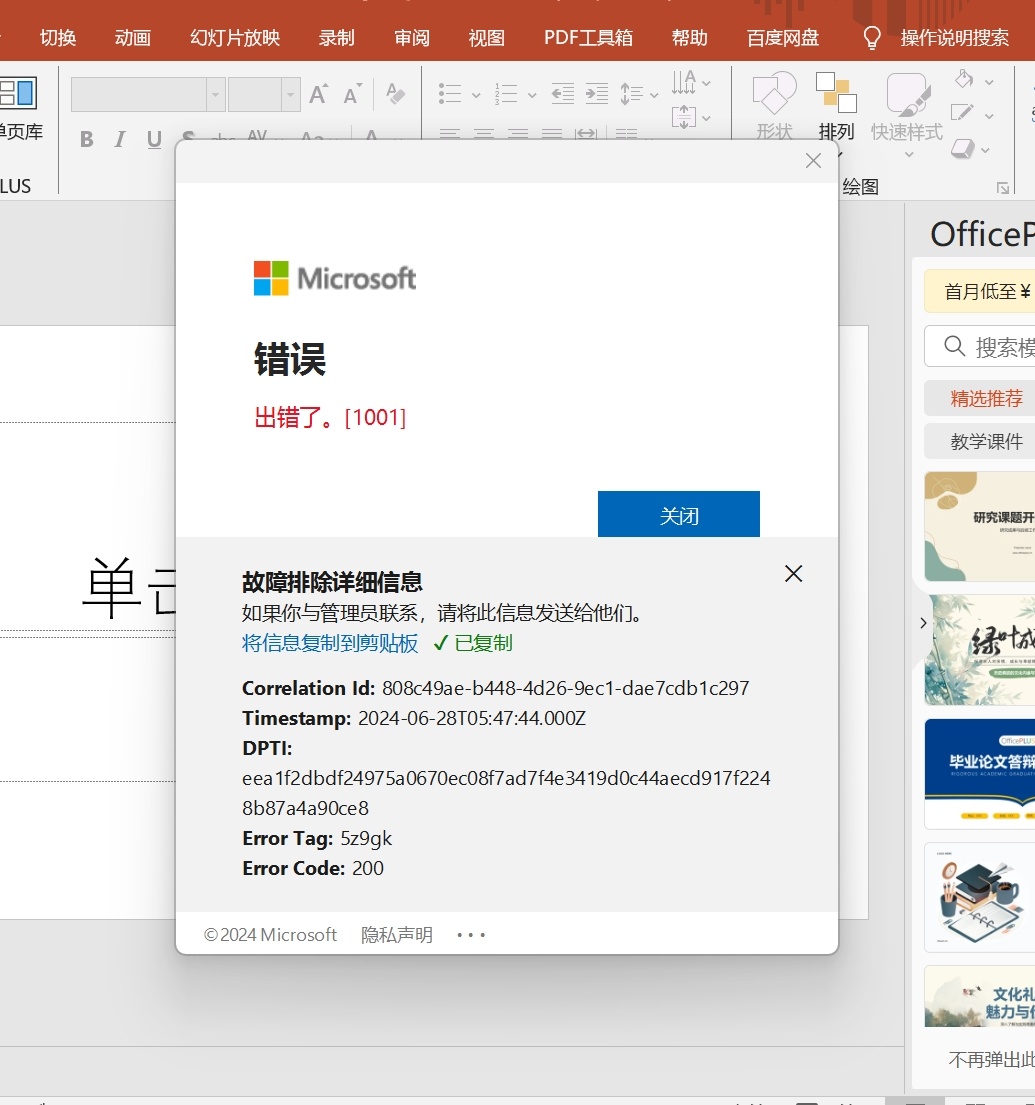Close the troubleshooting details panel
1035x1105 pixels.
point(793,574)
